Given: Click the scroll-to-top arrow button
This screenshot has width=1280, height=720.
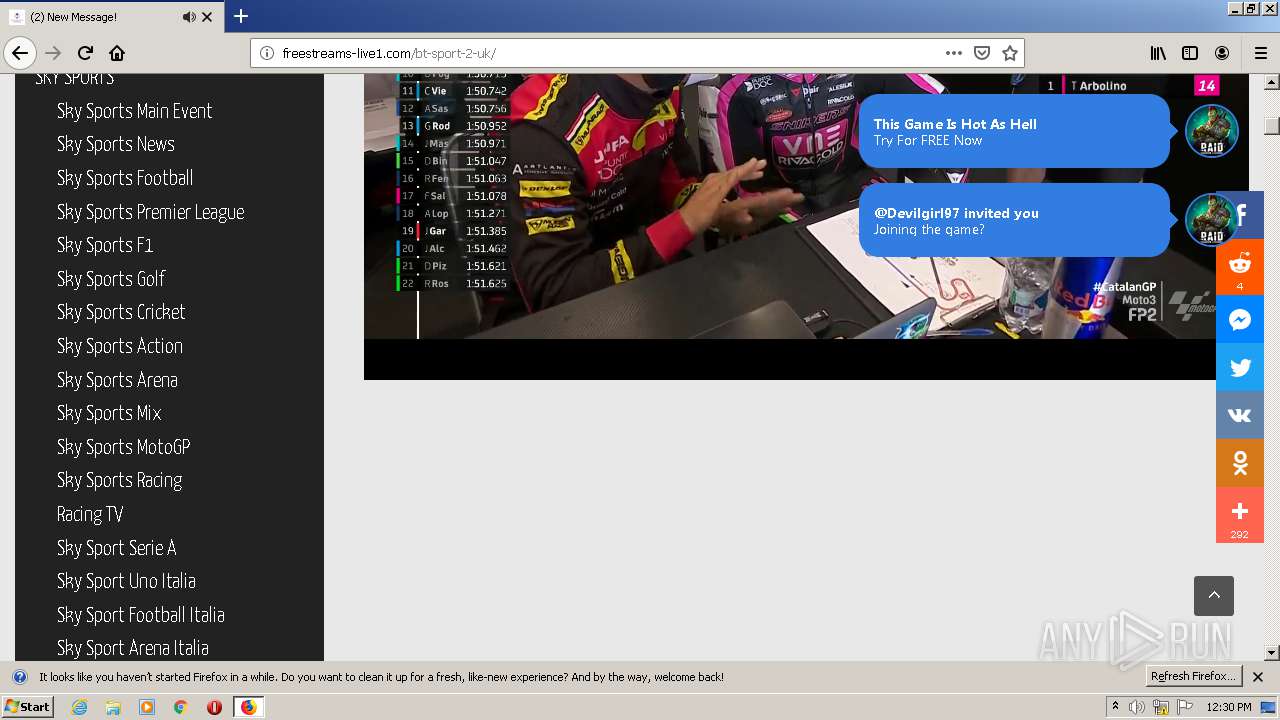Looking at the screenshot, I should (x=1214, y=596).
